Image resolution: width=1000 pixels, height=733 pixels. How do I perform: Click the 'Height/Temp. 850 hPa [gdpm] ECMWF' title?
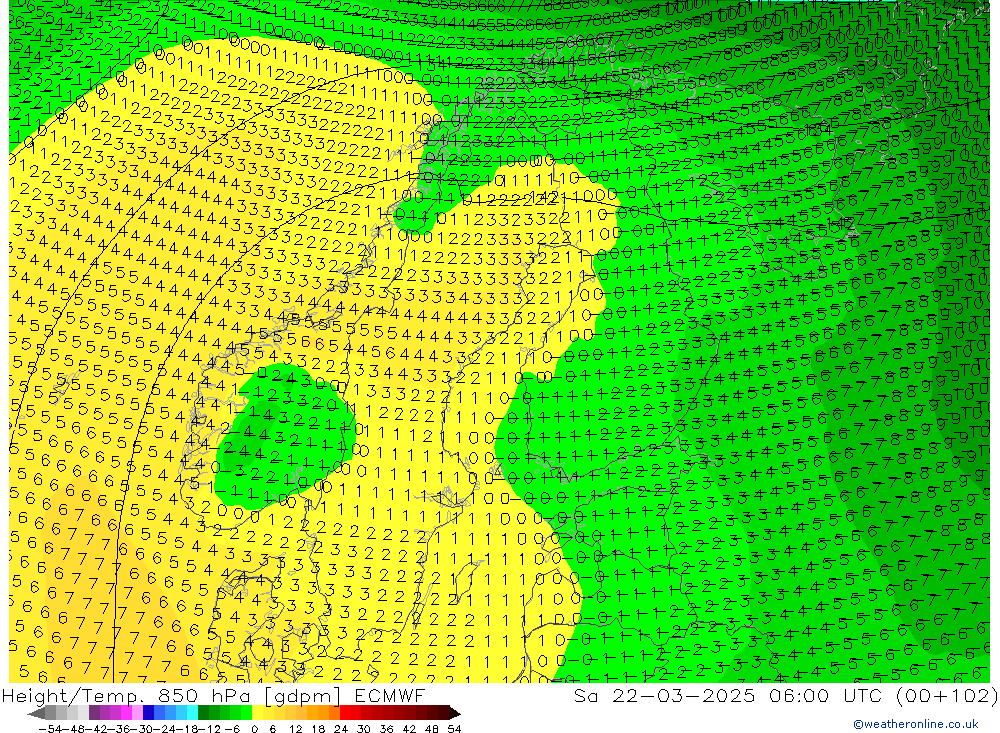pyautogui.click(x=213, y=695)
